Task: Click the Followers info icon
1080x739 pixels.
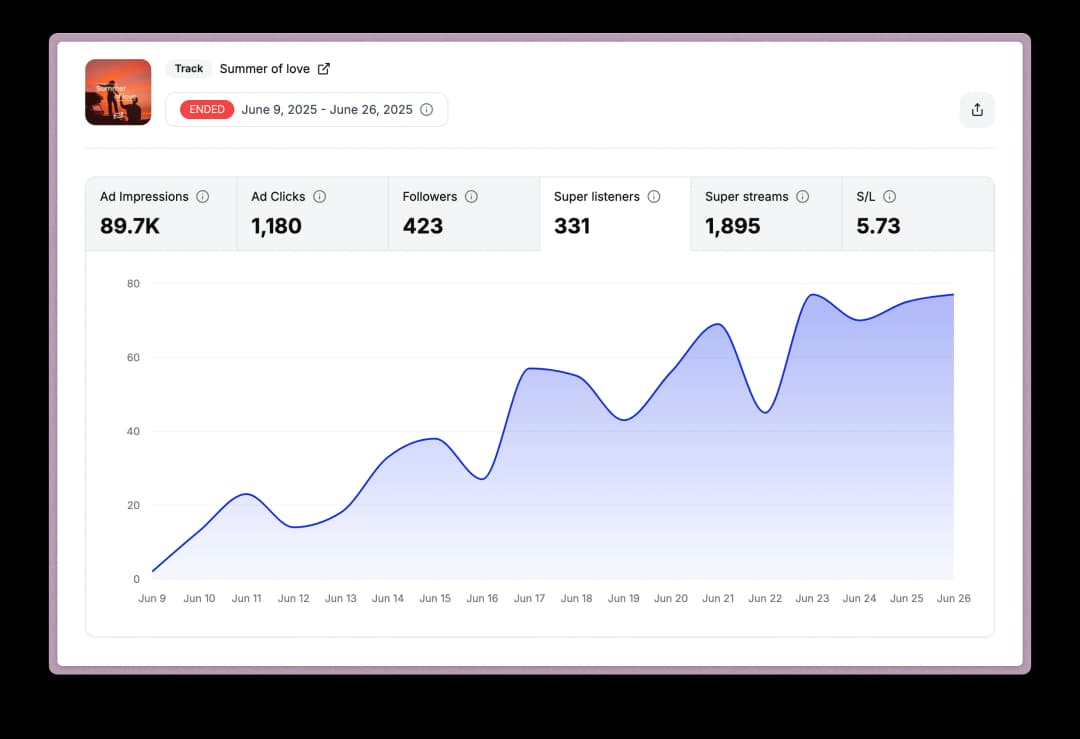Action: (x=471, y=197)
